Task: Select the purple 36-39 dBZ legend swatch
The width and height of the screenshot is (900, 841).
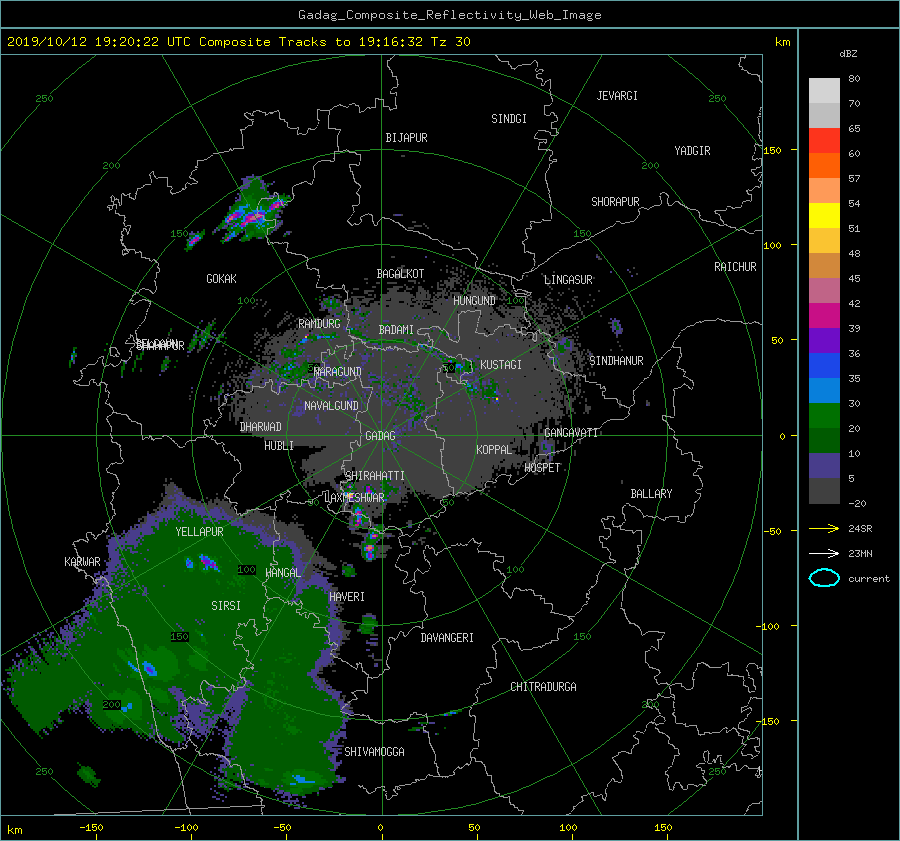Action: pyautogui.click(x=824, y=340)
